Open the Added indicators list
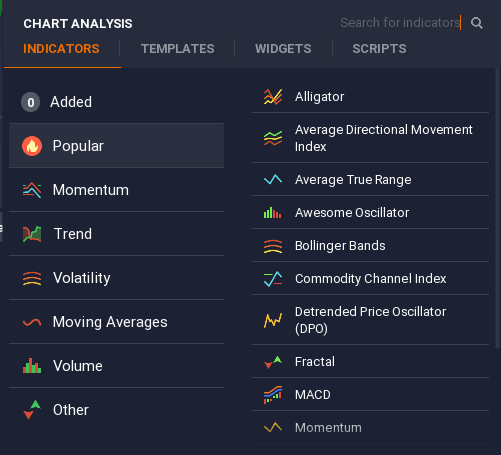 pos(116,102)
